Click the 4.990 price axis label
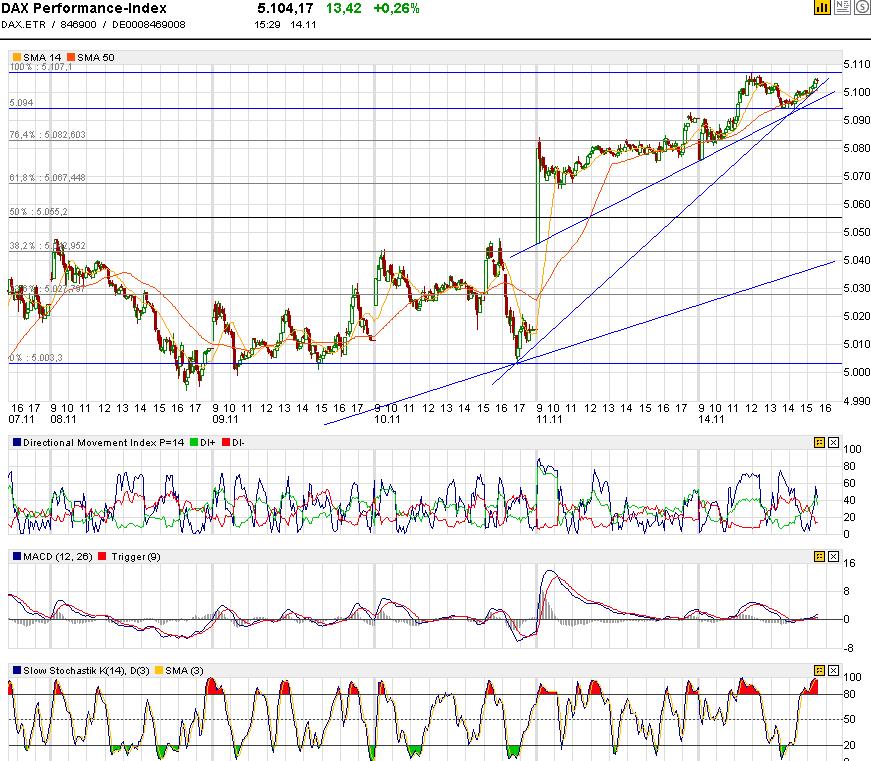Image resolution: width=871 pixels, height=761 pixels. [x=856, y=400]
